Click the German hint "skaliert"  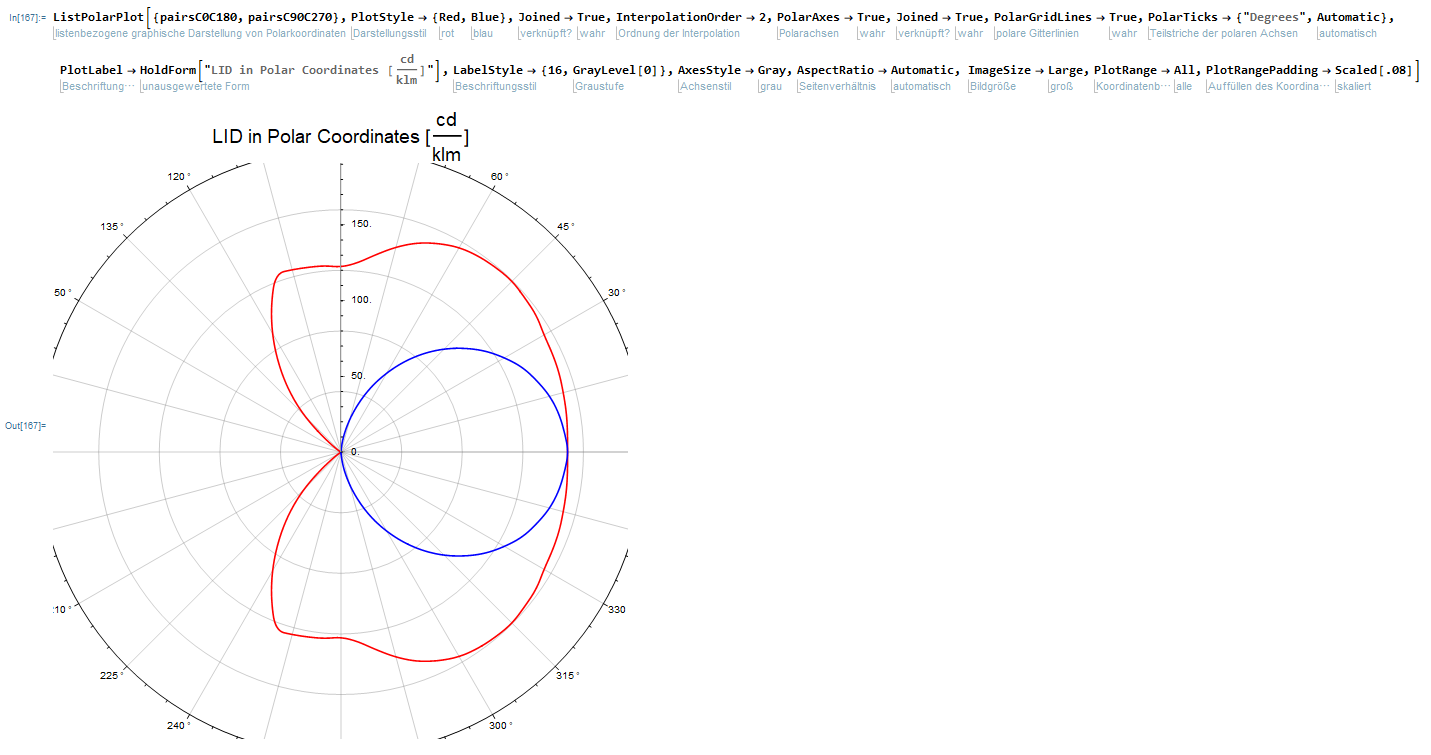coord(1354,86)
